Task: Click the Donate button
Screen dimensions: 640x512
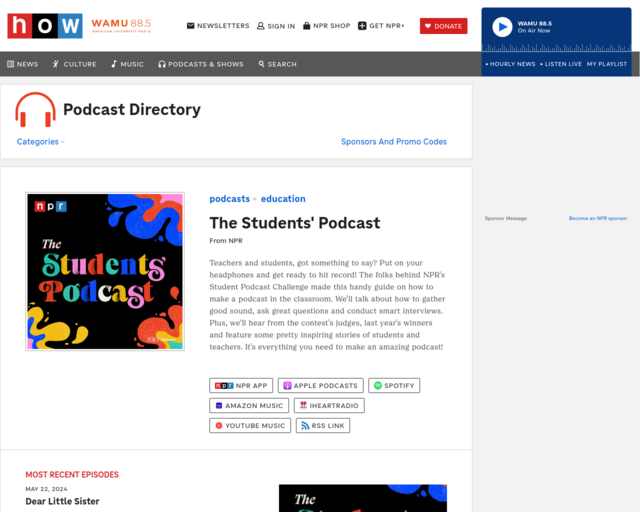Action: tap(444, 26)
